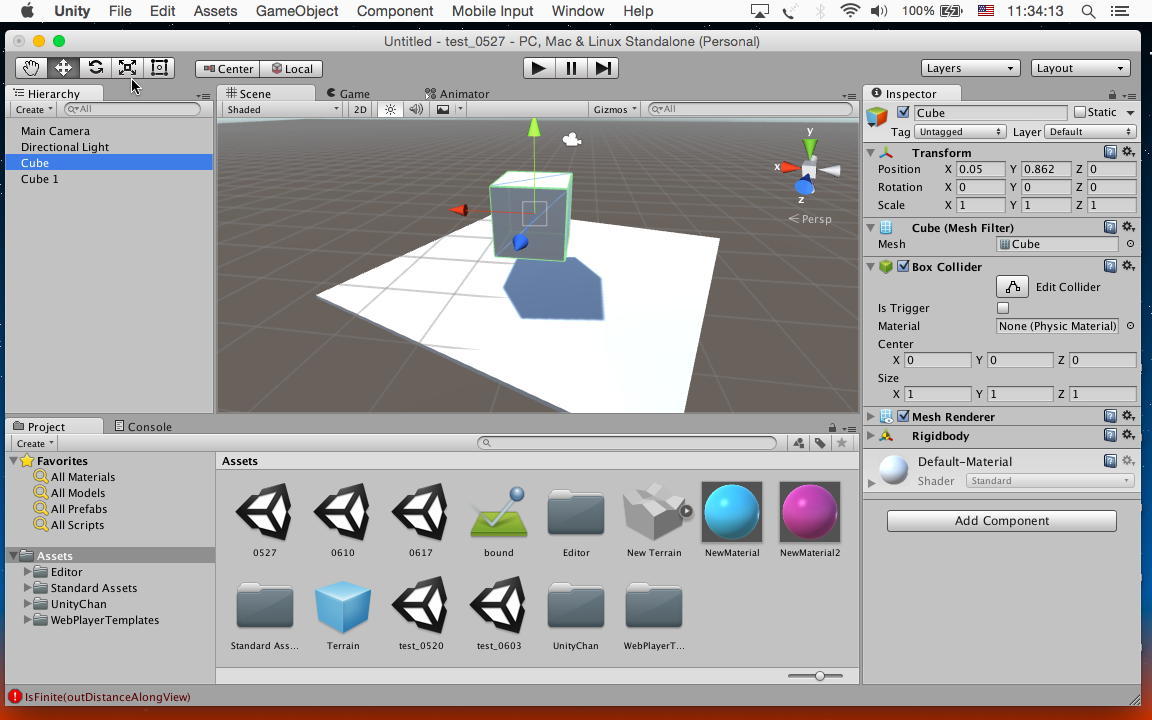This screenshot has width=1152, height=720.
Task: Switch to the Console tab
Action: (x=143, y=426)
